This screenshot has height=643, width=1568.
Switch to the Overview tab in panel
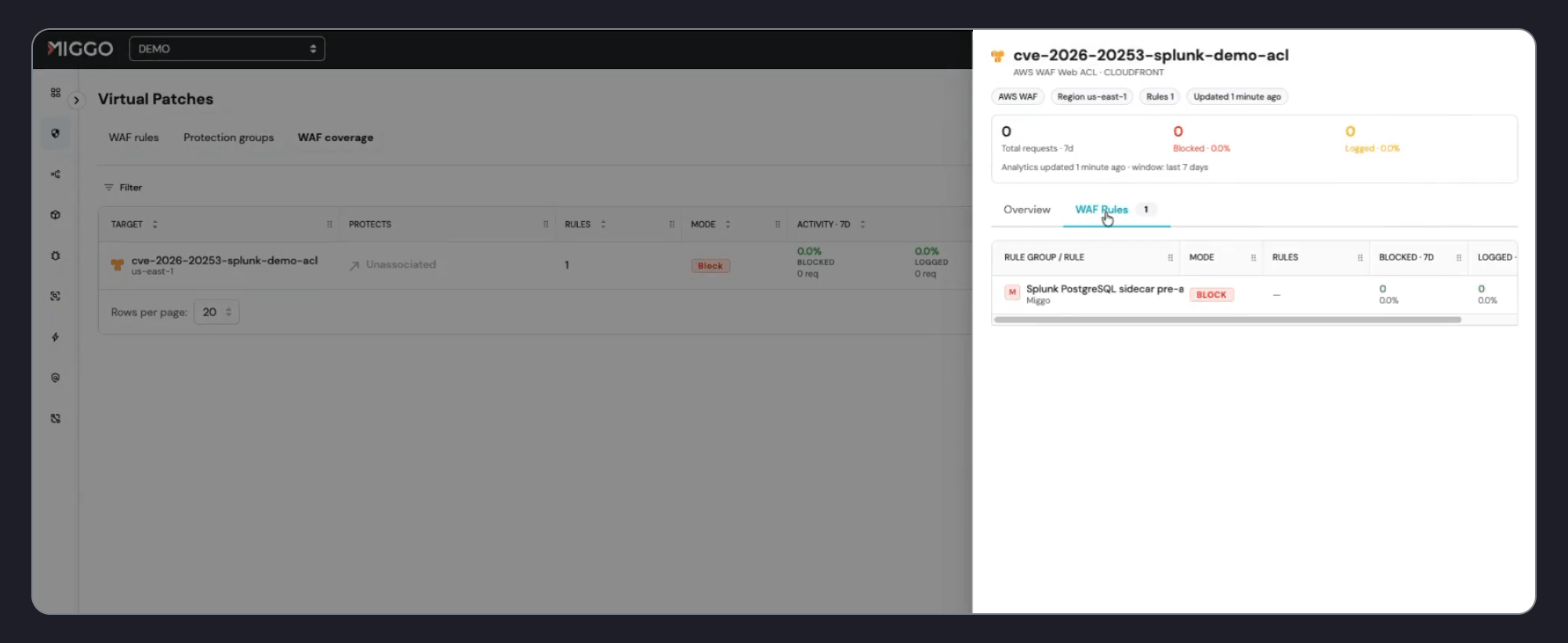[1027, 209]
